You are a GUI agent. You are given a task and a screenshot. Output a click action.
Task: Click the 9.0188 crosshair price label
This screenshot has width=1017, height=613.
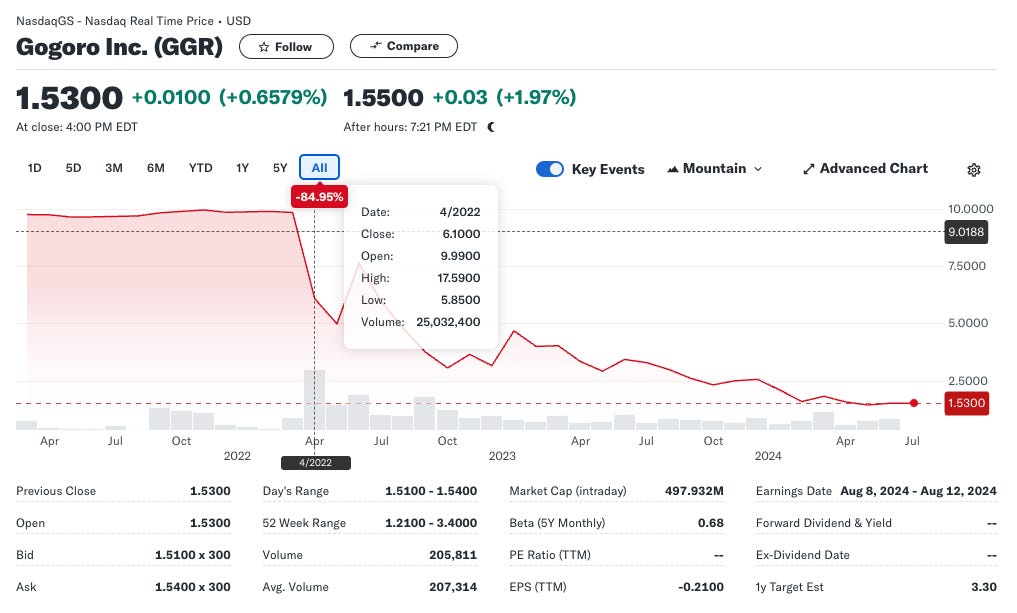pyautogui.click(x=966, y=232)
